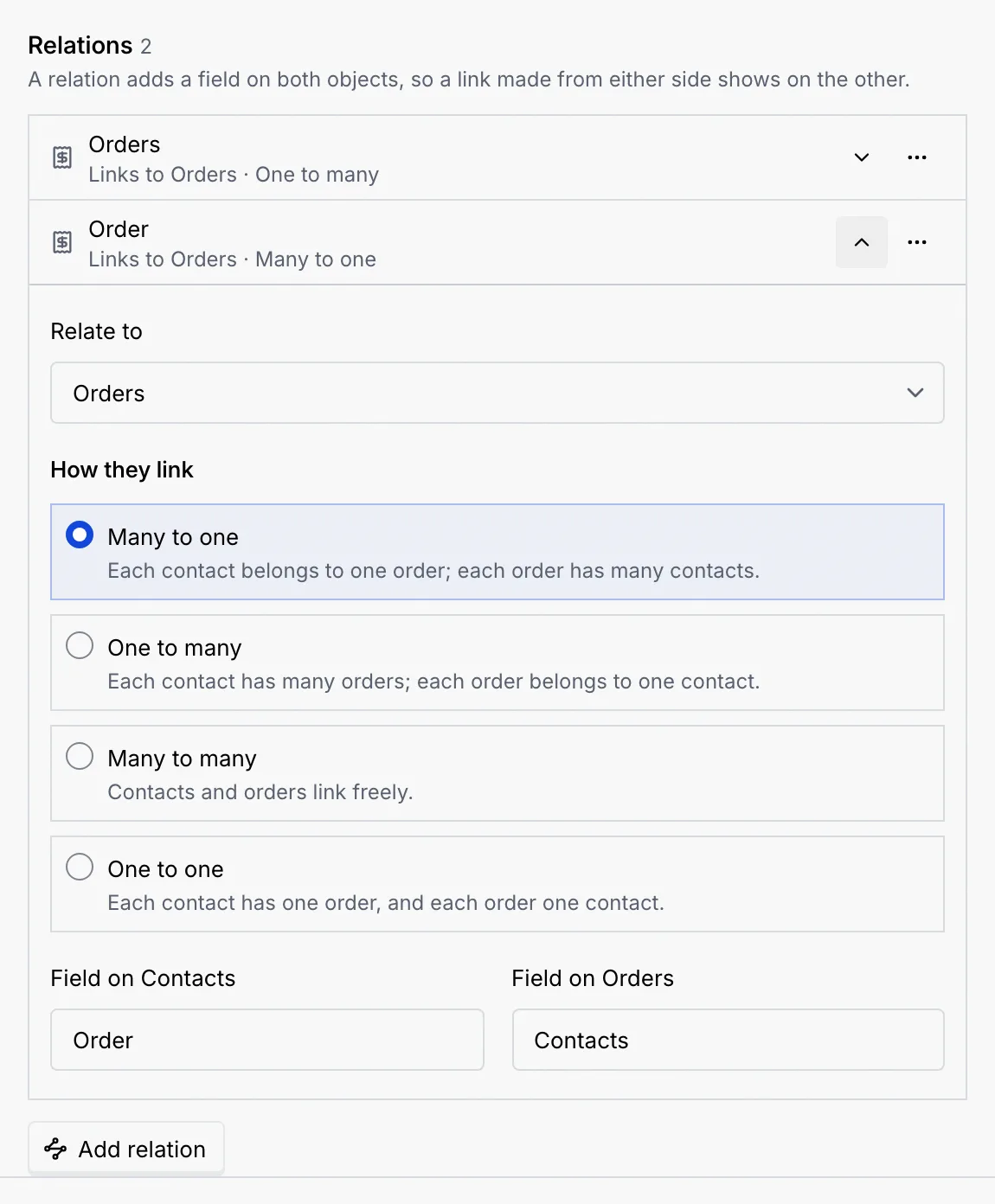Open more options for the Order relation
This screenshot has height=1204, width=995.
click(x=917, y=242)
